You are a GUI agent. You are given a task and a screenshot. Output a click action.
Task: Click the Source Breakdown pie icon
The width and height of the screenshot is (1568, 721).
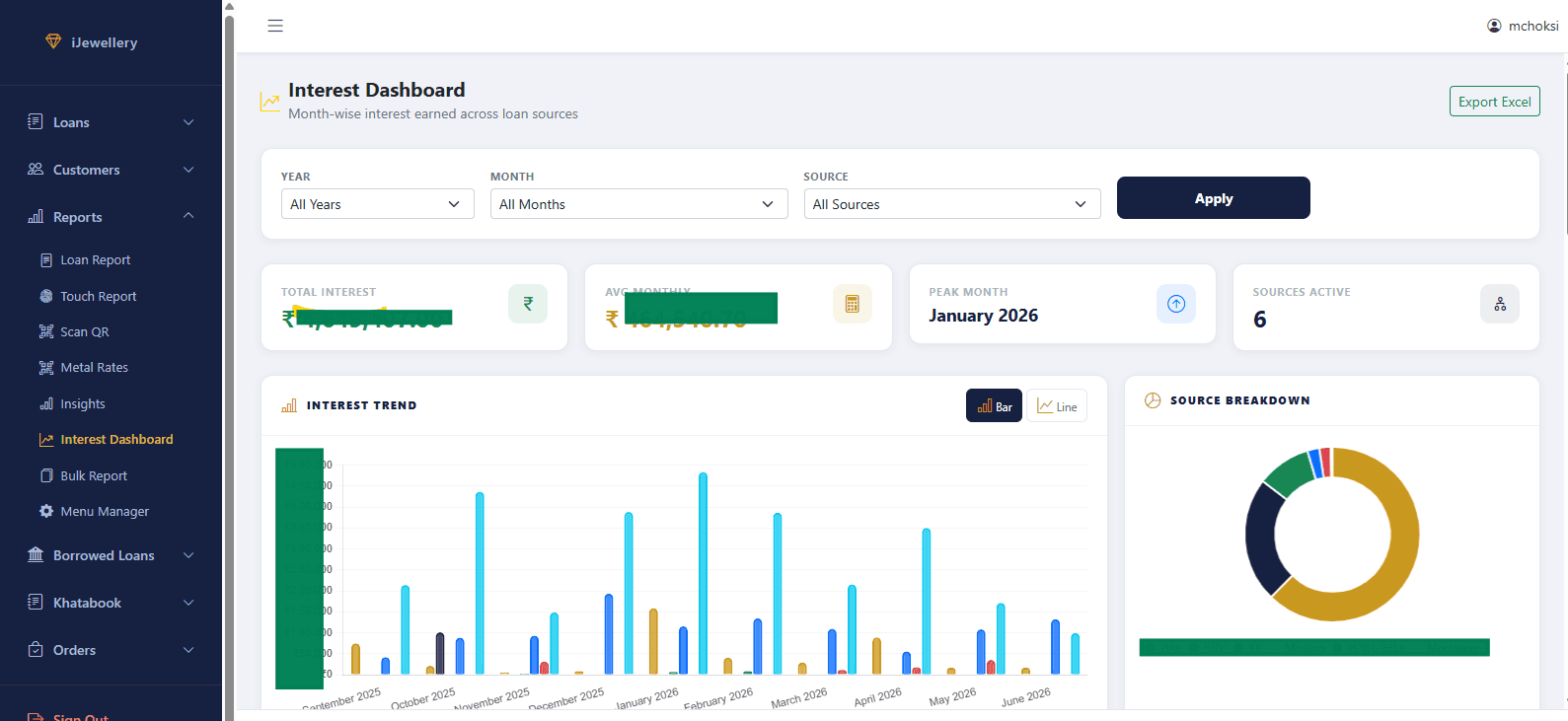pos(1153,400)
